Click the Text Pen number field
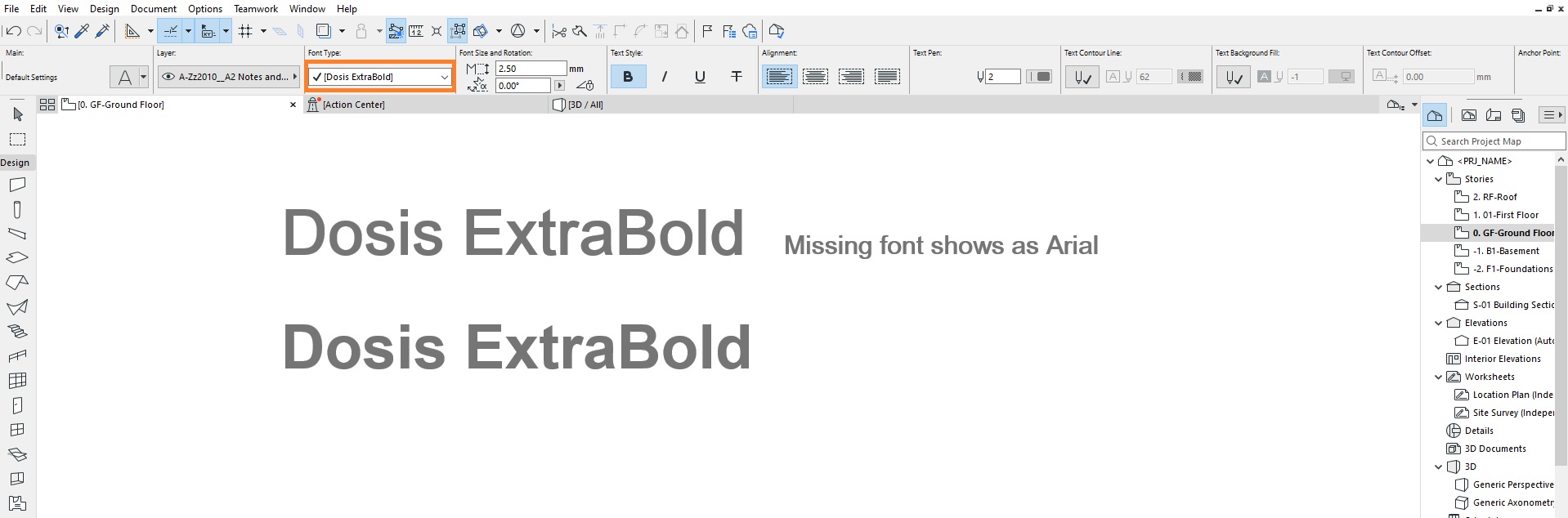 click(x=1003, y=77)
